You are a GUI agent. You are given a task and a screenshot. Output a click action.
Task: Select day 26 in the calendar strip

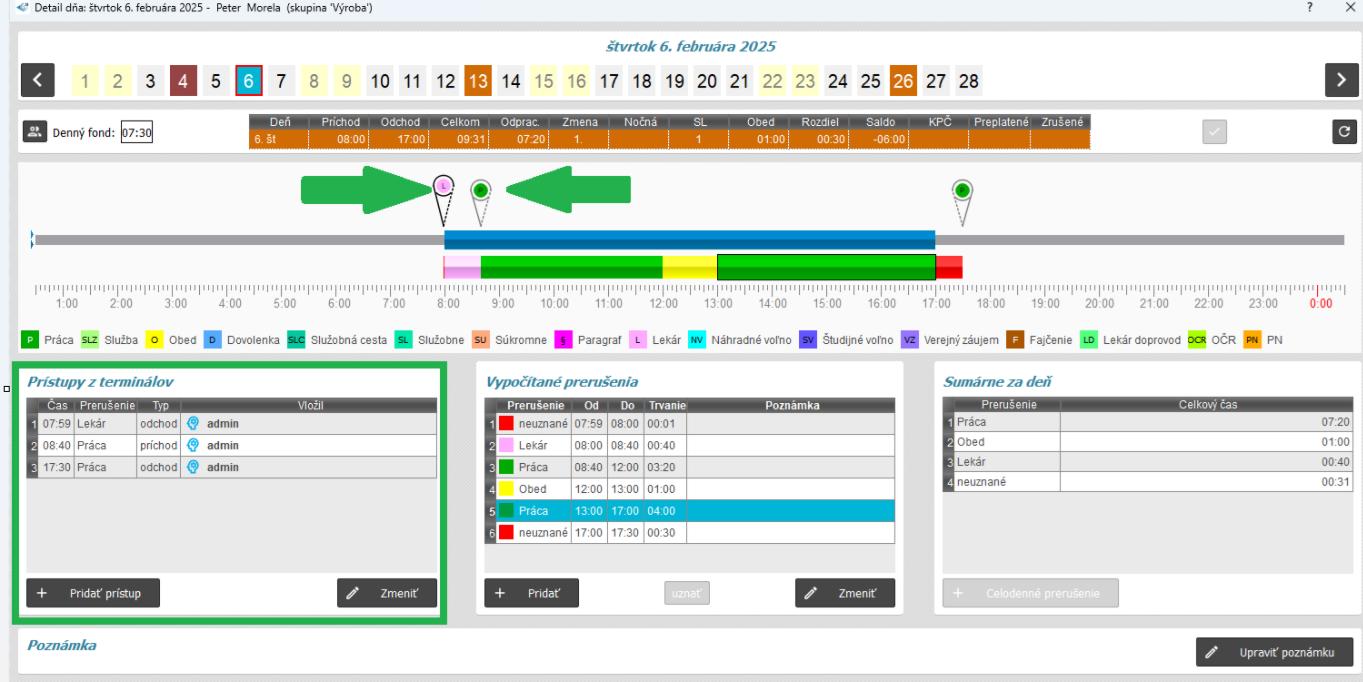(903, 80)
